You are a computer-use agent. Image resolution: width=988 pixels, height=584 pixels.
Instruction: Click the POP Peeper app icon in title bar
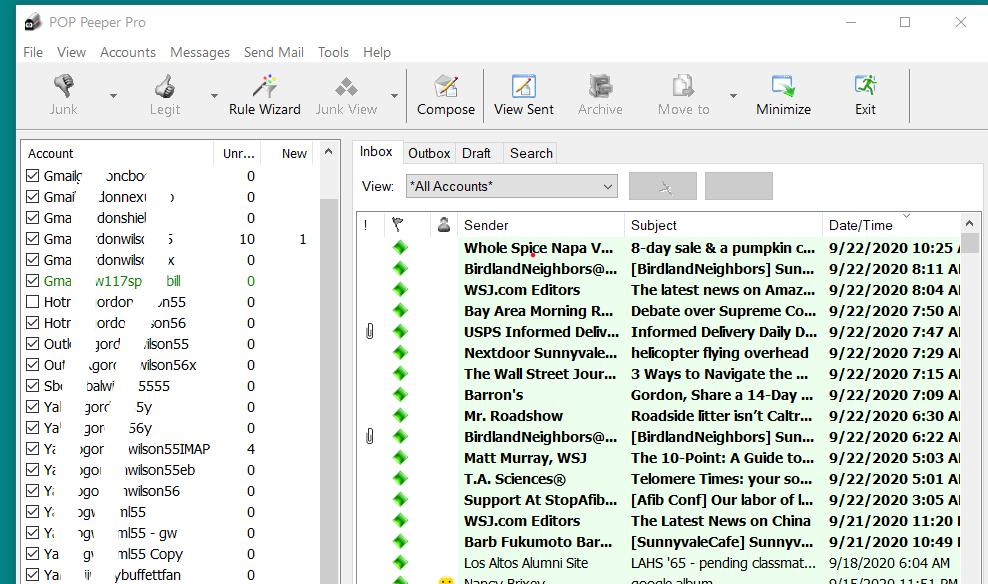click(33, 23)
